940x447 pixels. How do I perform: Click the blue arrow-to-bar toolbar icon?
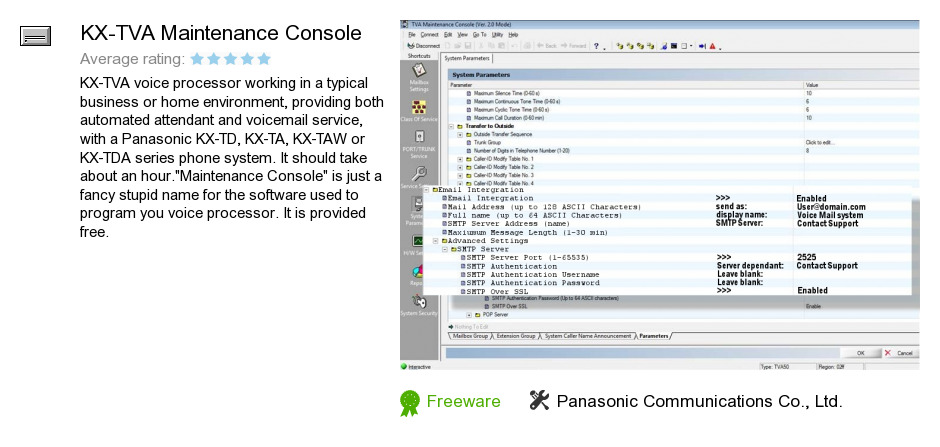[x=703, y=46]
